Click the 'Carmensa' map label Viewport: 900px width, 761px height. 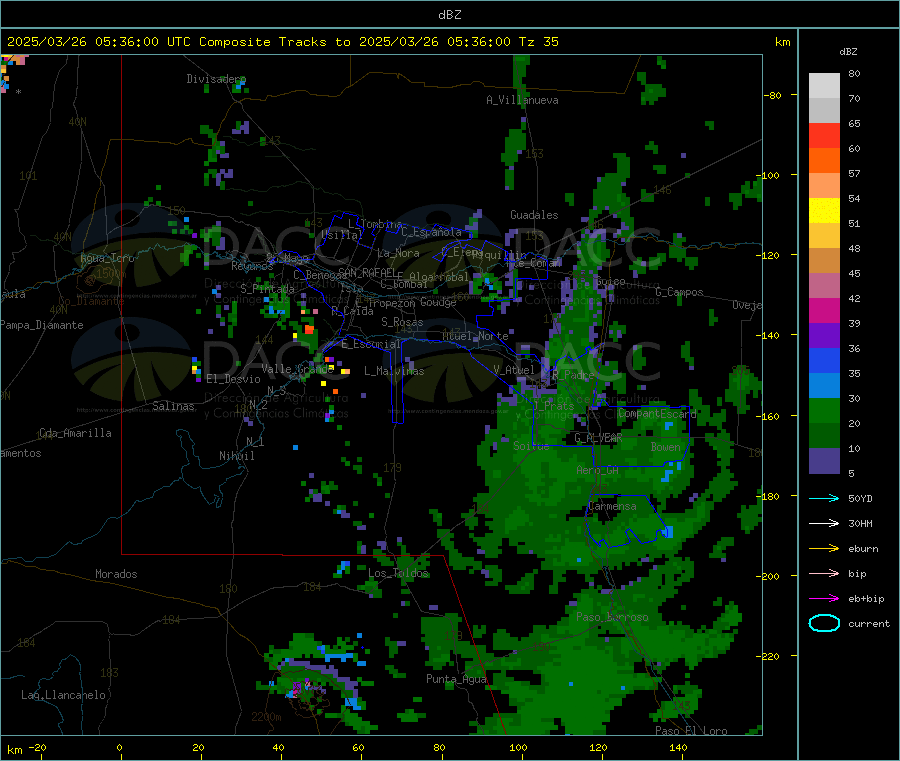pos(612,506)
